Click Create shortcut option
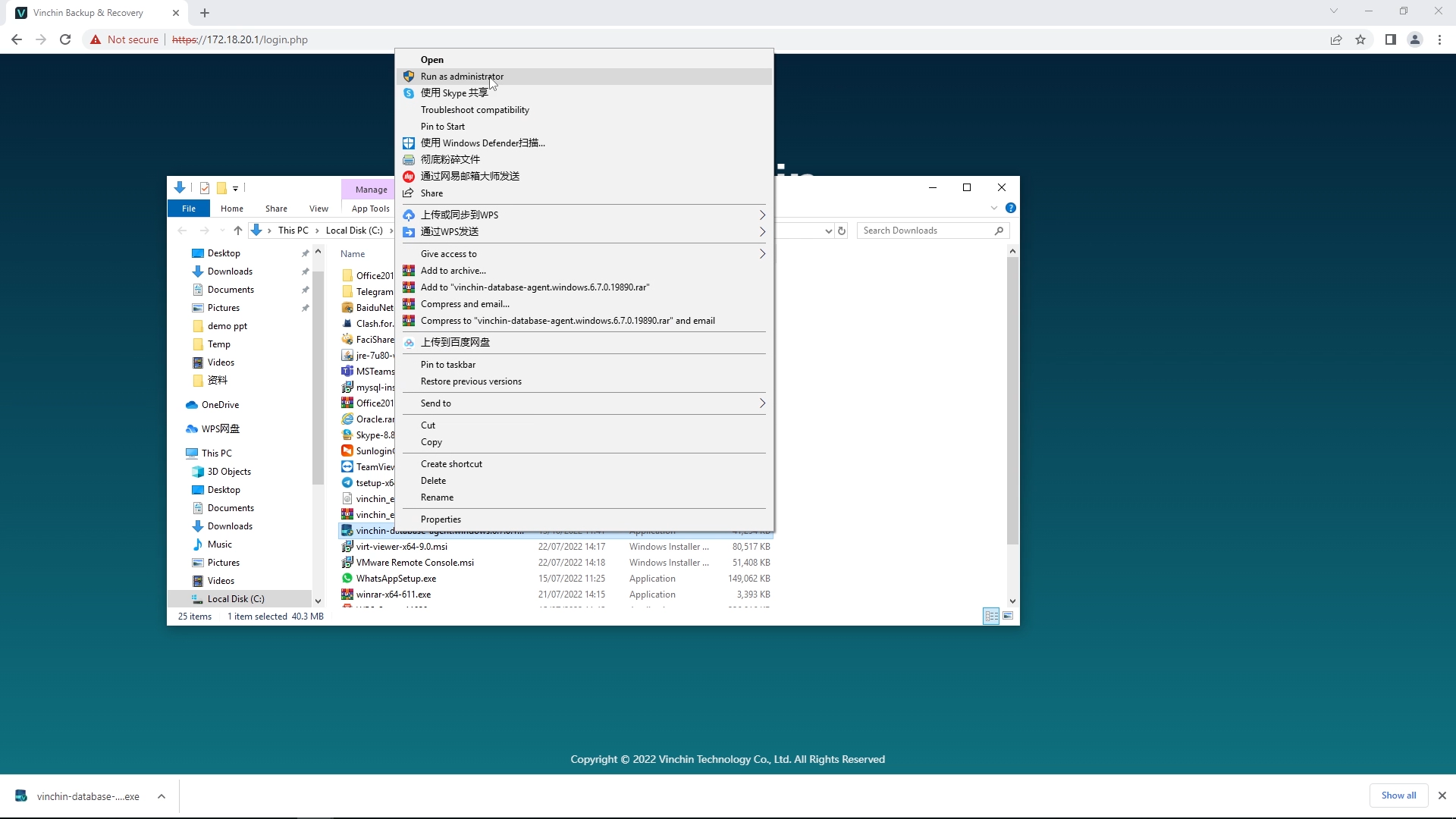 pos(584,464)
